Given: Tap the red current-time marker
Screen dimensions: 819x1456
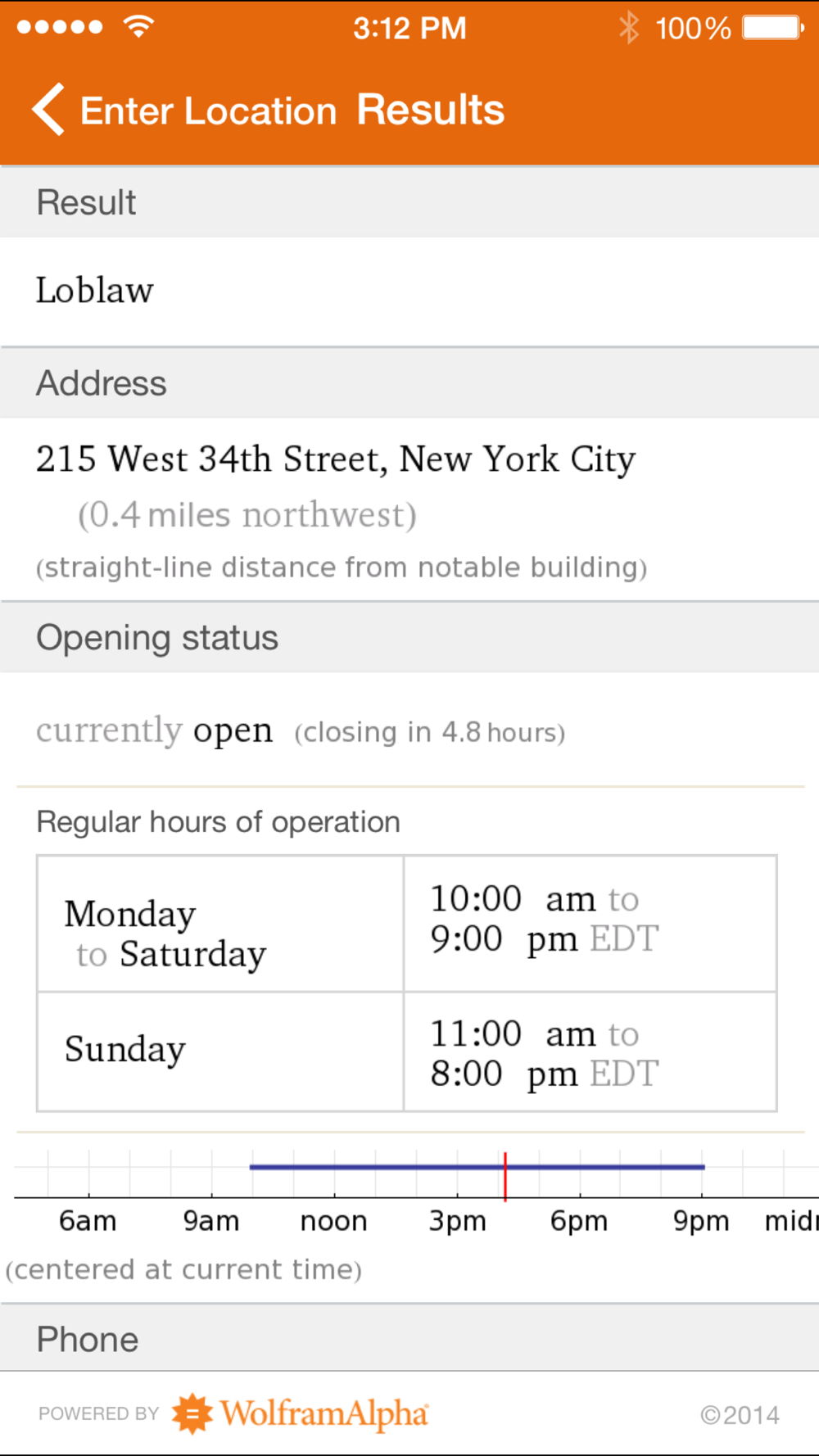Looking at the screenshot, I should click(505, 1176).
